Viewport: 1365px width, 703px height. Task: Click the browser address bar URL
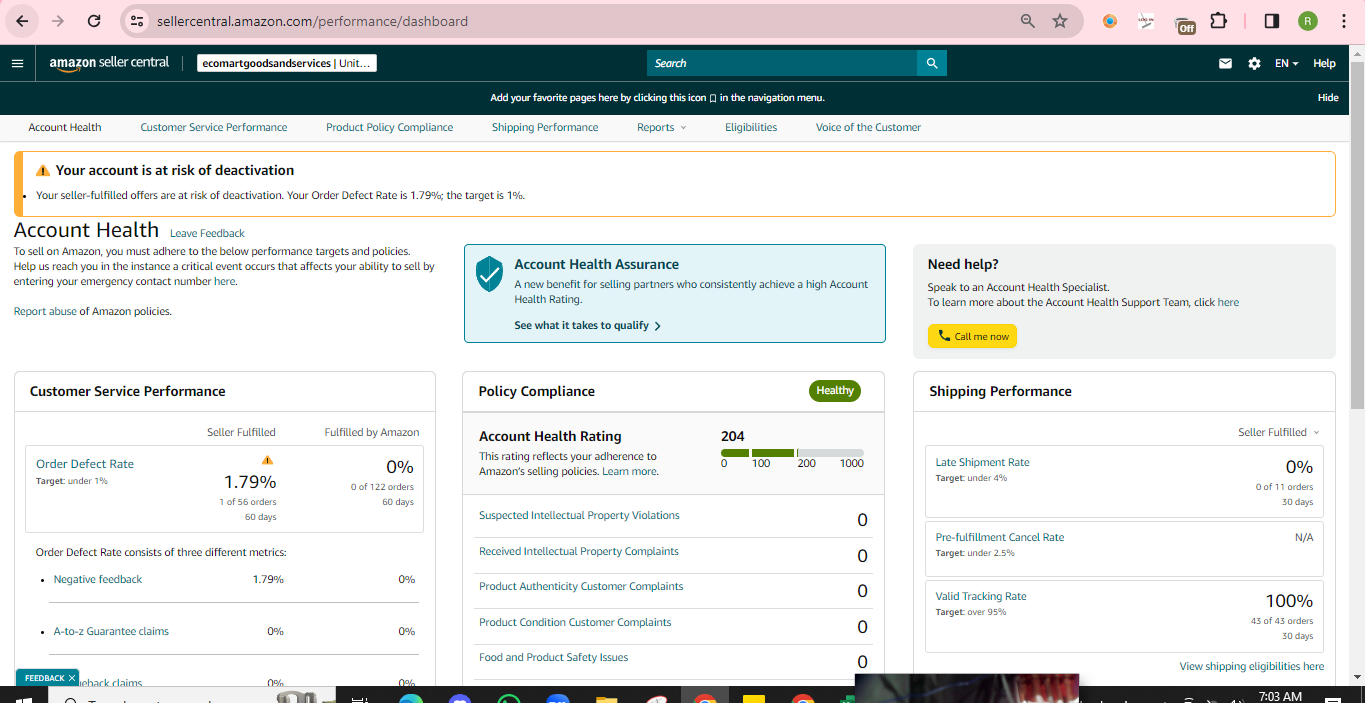312,21
